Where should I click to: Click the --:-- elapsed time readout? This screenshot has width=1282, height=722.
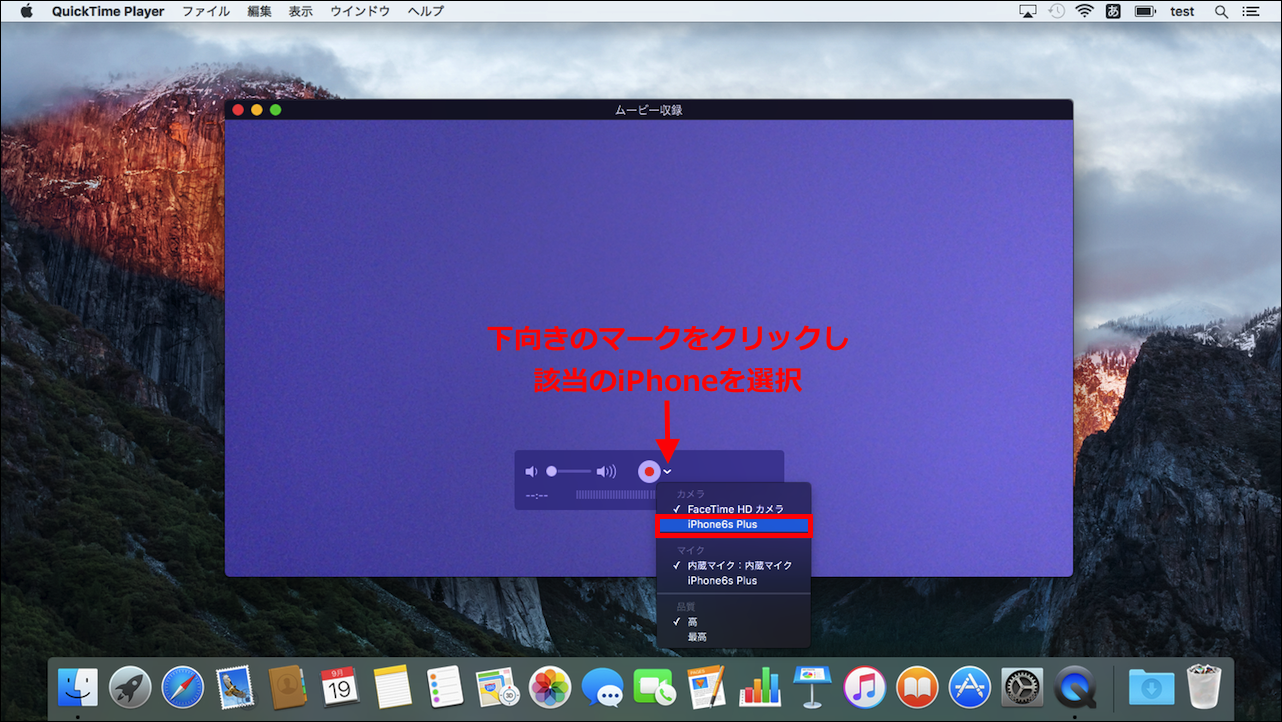536,495
